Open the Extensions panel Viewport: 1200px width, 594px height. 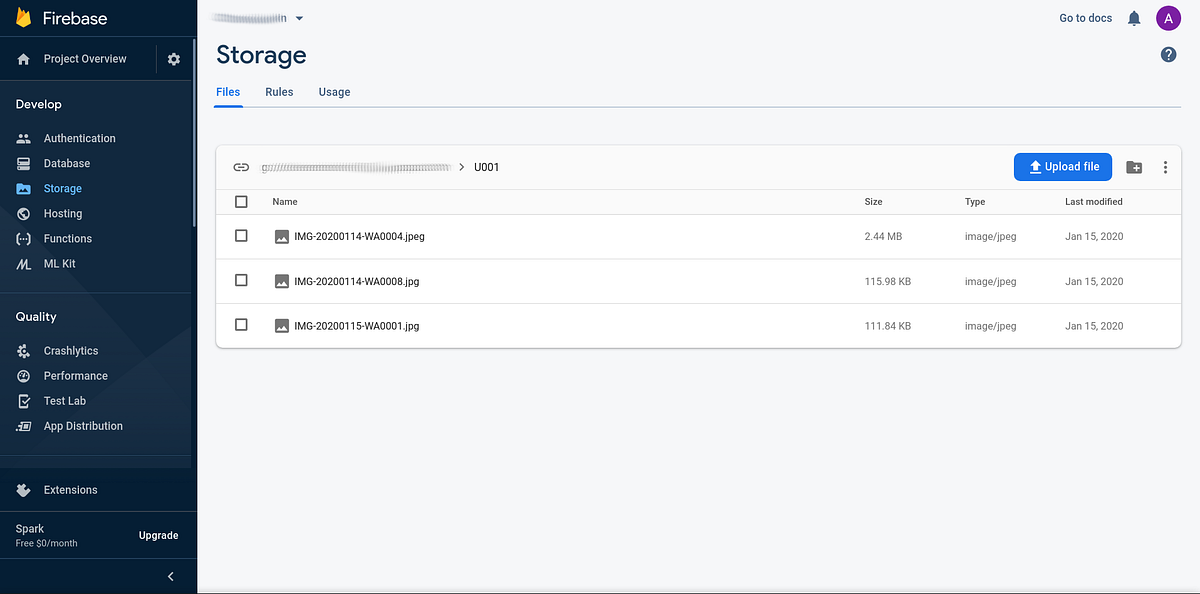point(70,490)
